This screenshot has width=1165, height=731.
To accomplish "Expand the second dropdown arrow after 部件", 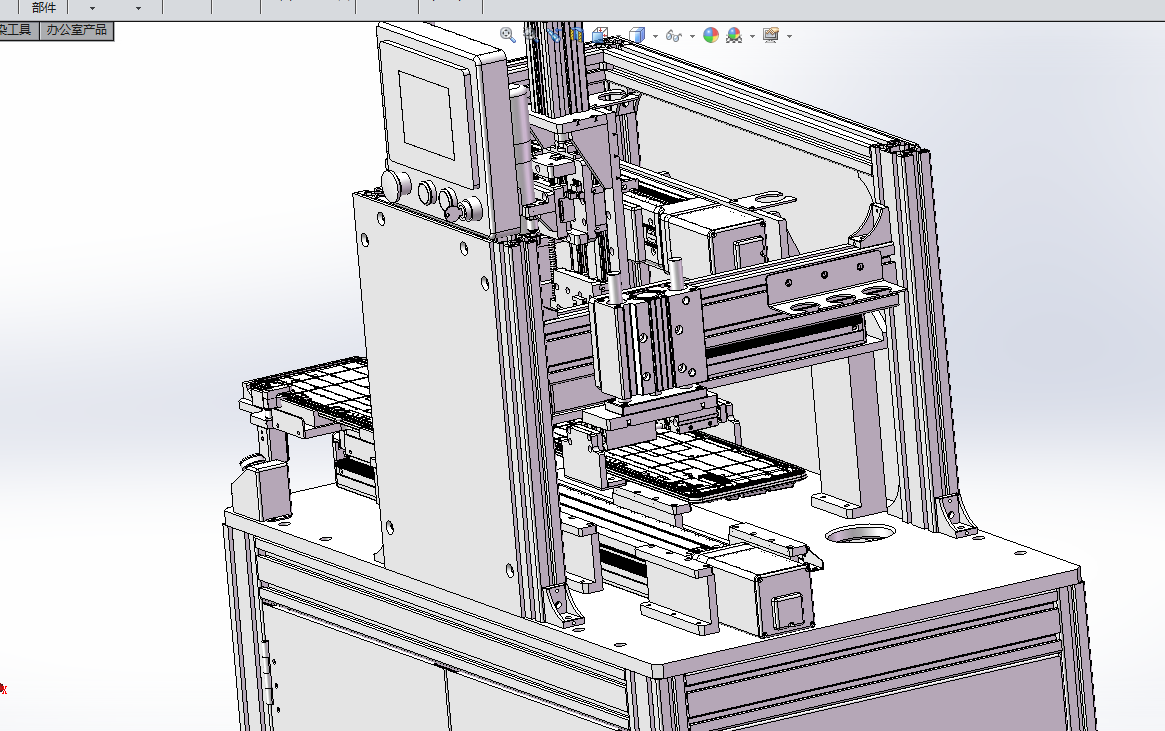I will tap(138, 8).
